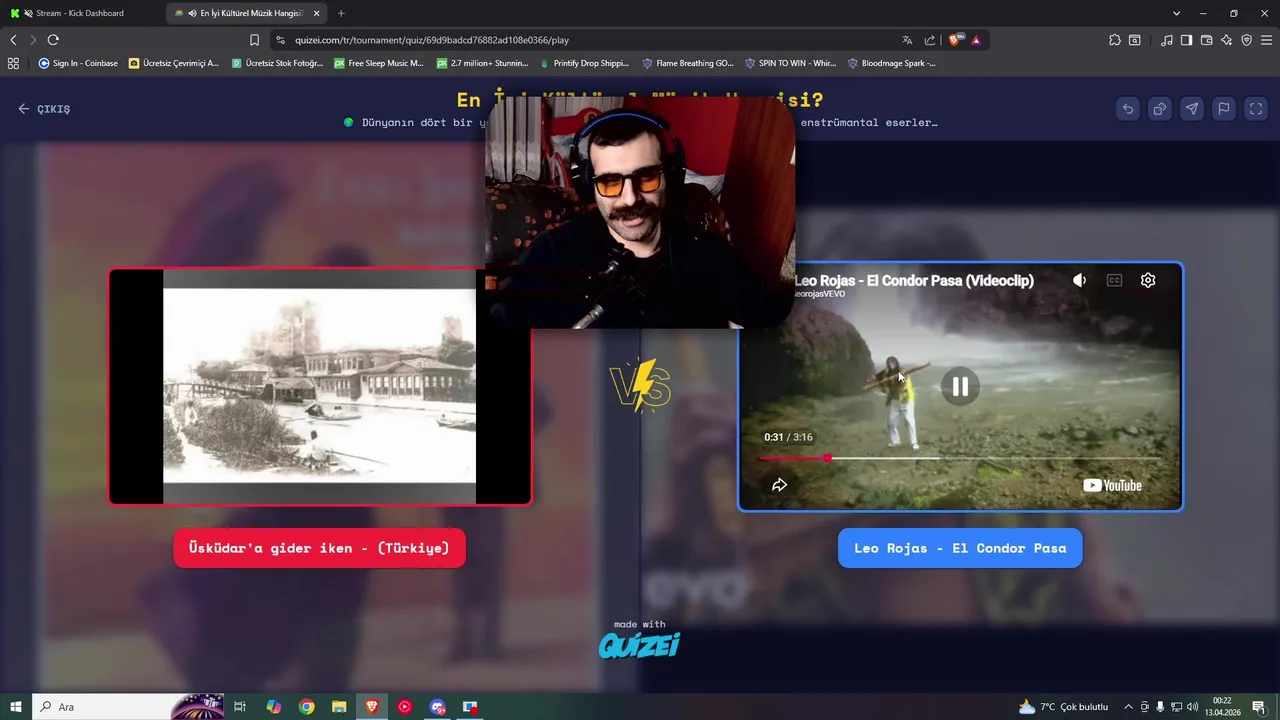Go forward in browser history
The width and height of the screenshot is (1280, 720).
pyautogui.click(x=32, y=40)
